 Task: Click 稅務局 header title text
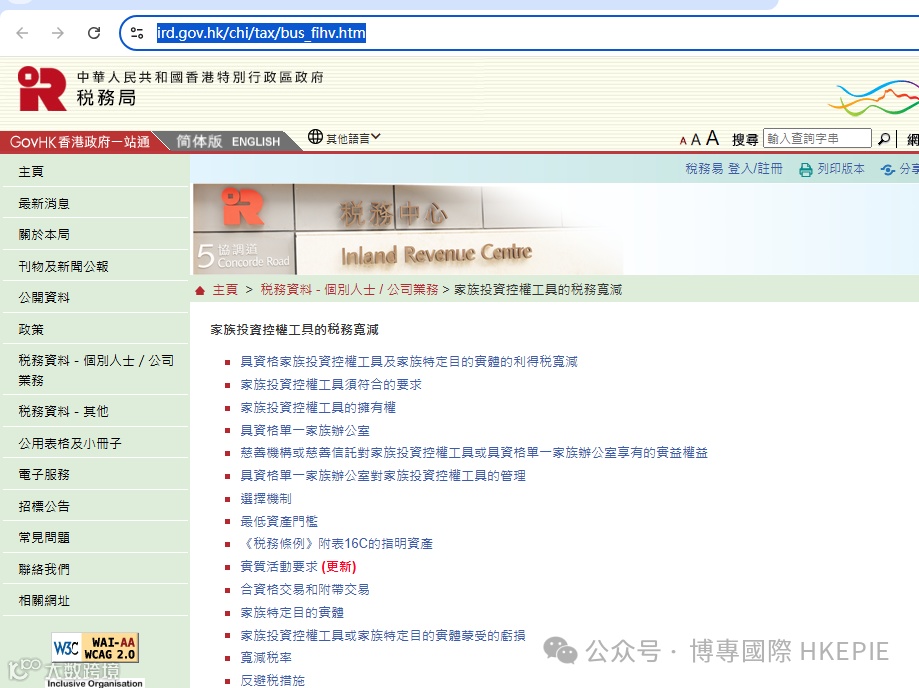point(106,97)
